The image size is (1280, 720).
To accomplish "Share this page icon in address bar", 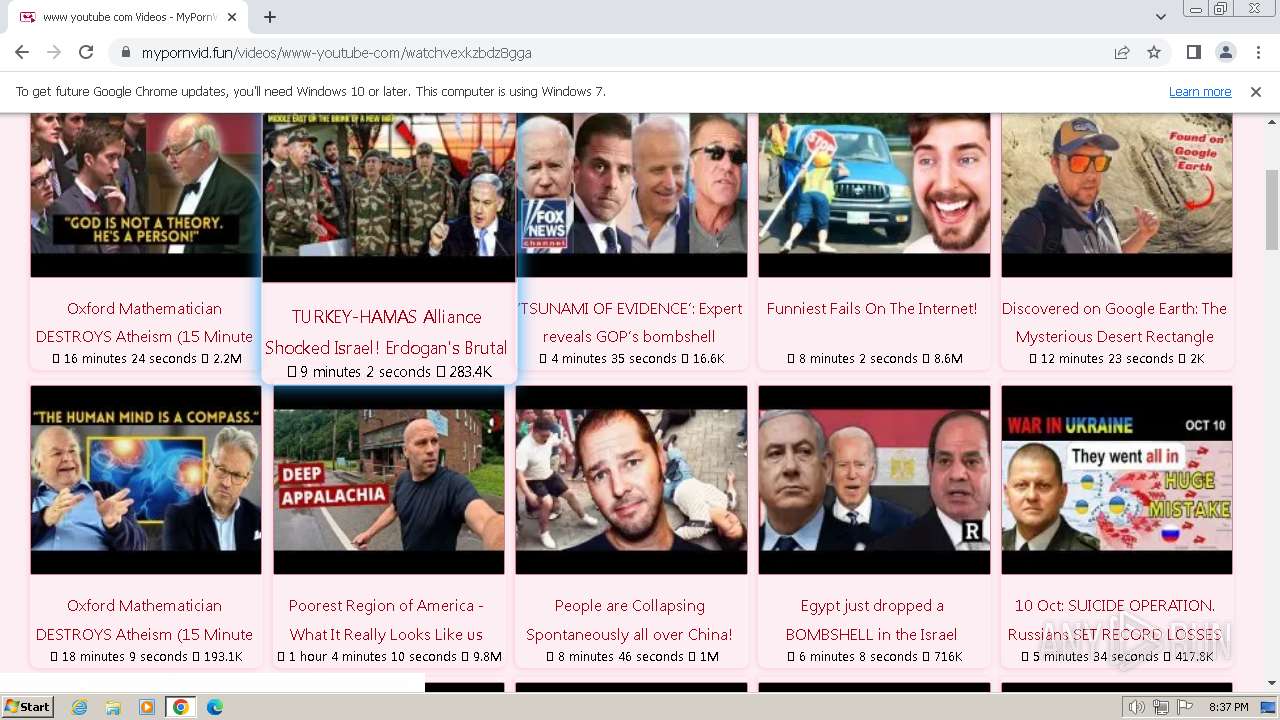I will coord(1122,52).
